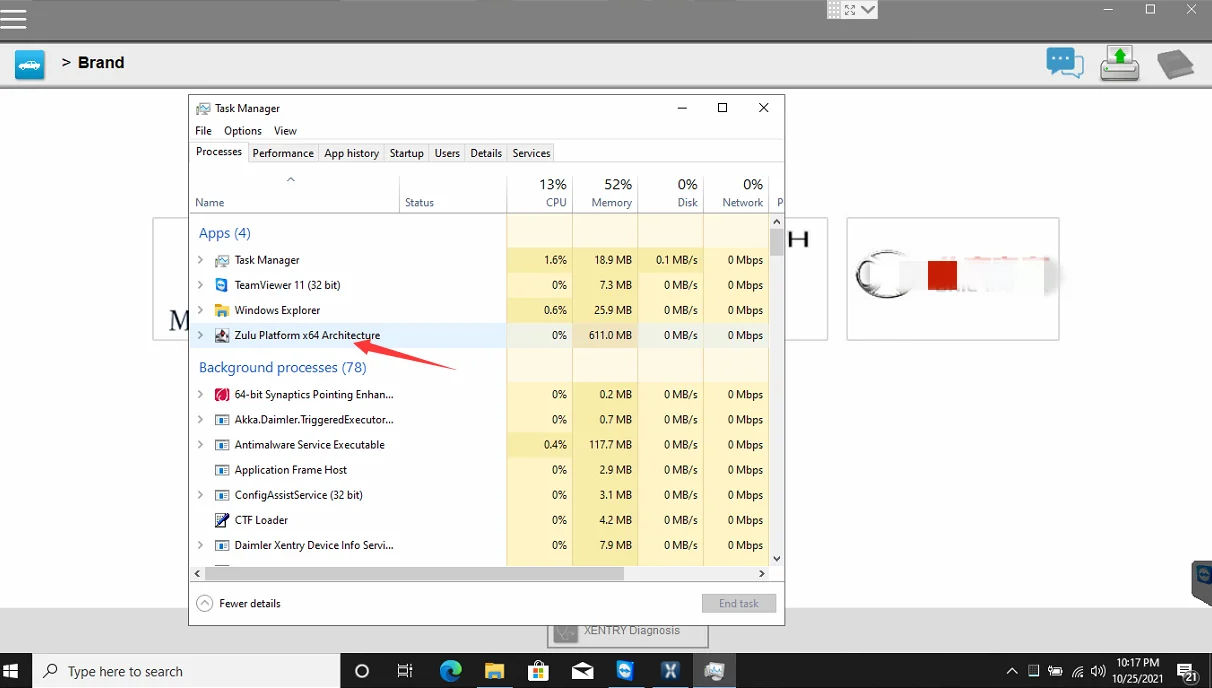Click the End task button

(739, 604)
